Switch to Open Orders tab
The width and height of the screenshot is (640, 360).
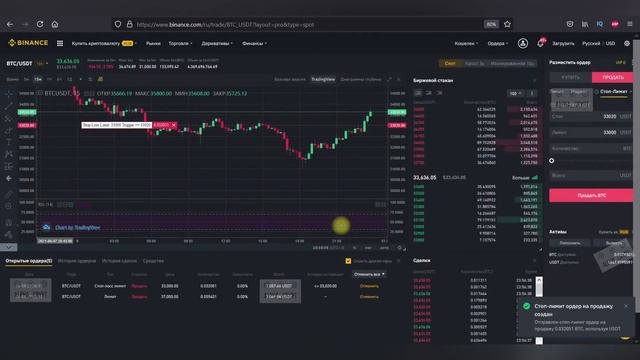click(x=29, y=261)
